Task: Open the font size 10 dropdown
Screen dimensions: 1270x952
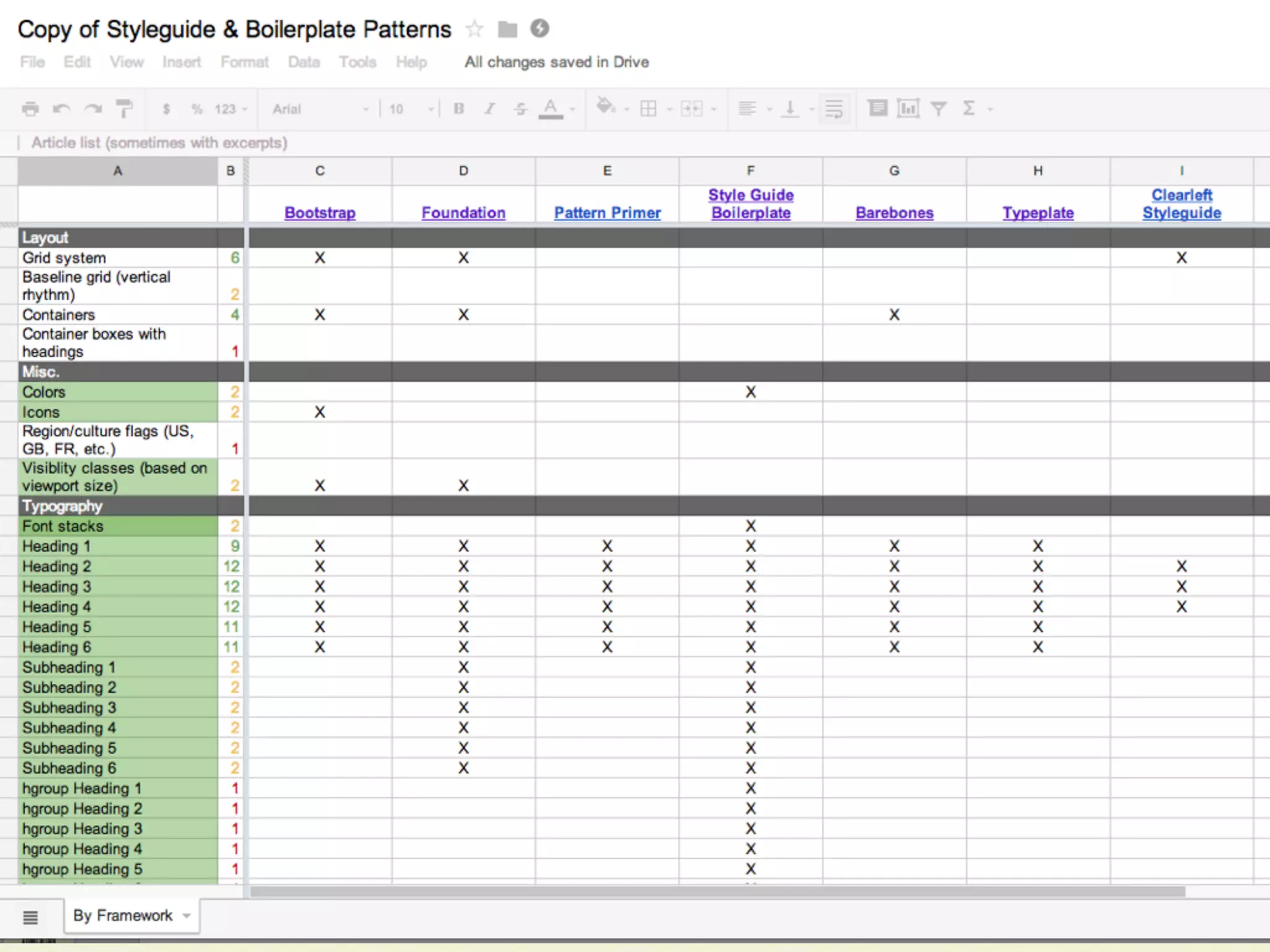Action: 411,109
